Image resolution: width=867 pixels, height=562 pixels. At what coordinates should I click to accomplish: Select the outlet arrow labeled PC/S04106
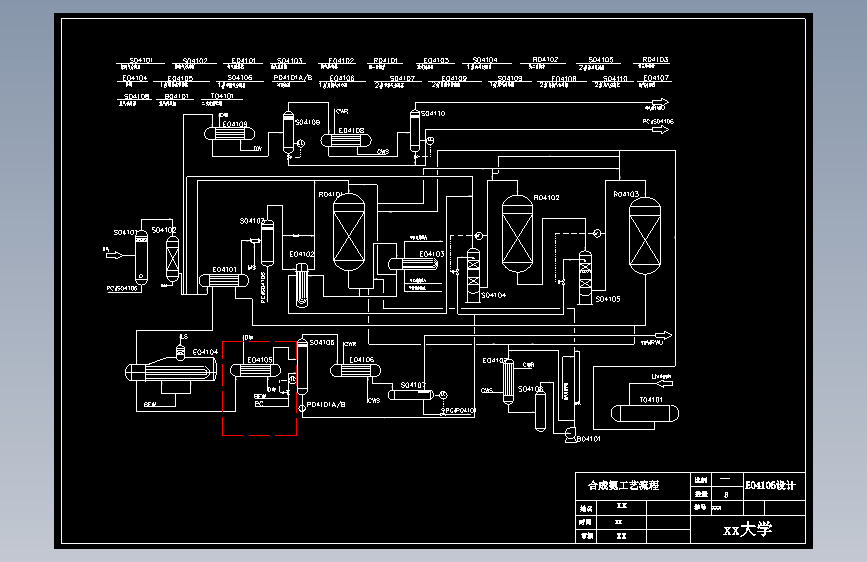[660, 129]
